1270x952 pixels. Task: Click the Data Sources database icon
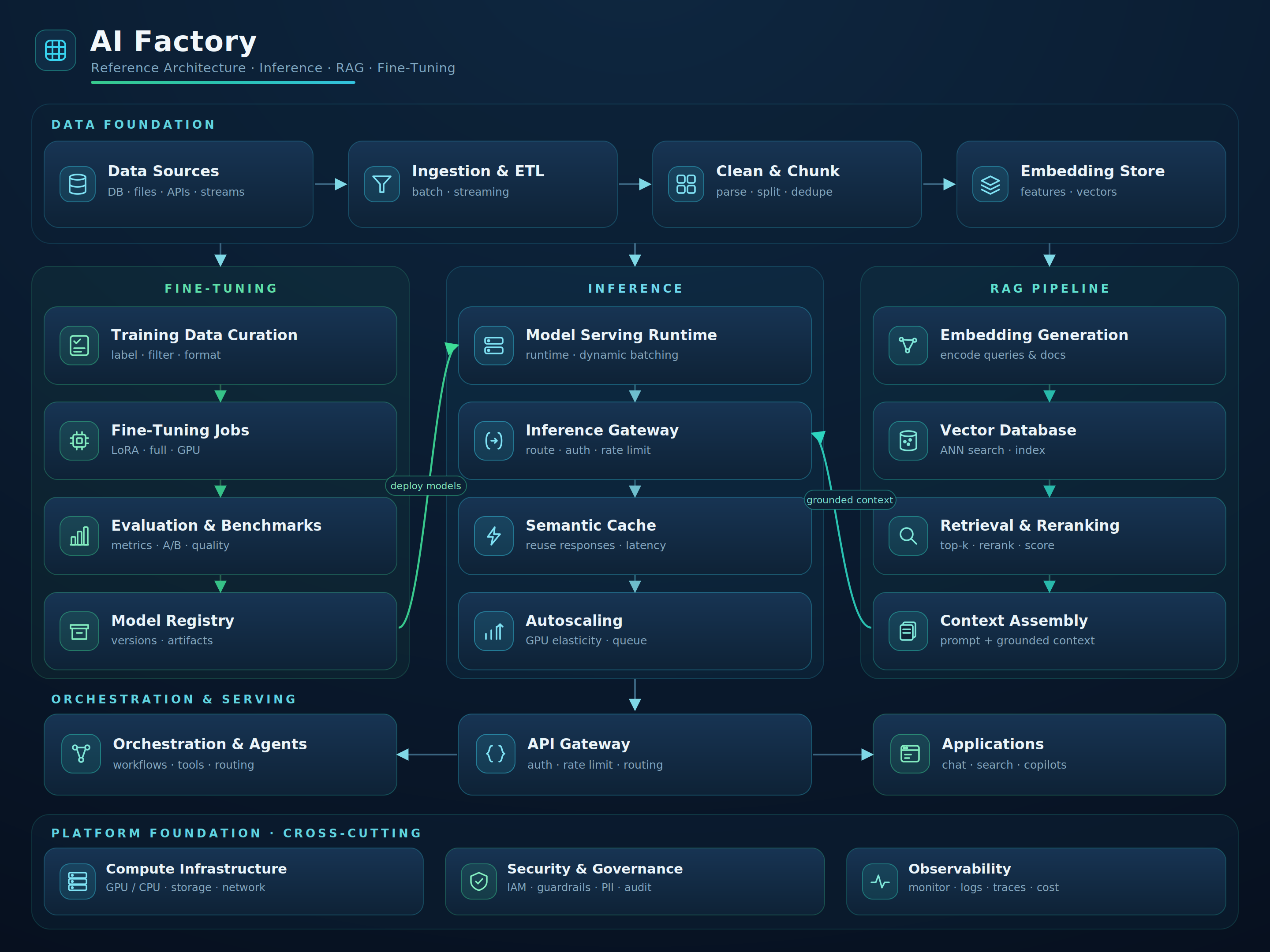(78, 184)
